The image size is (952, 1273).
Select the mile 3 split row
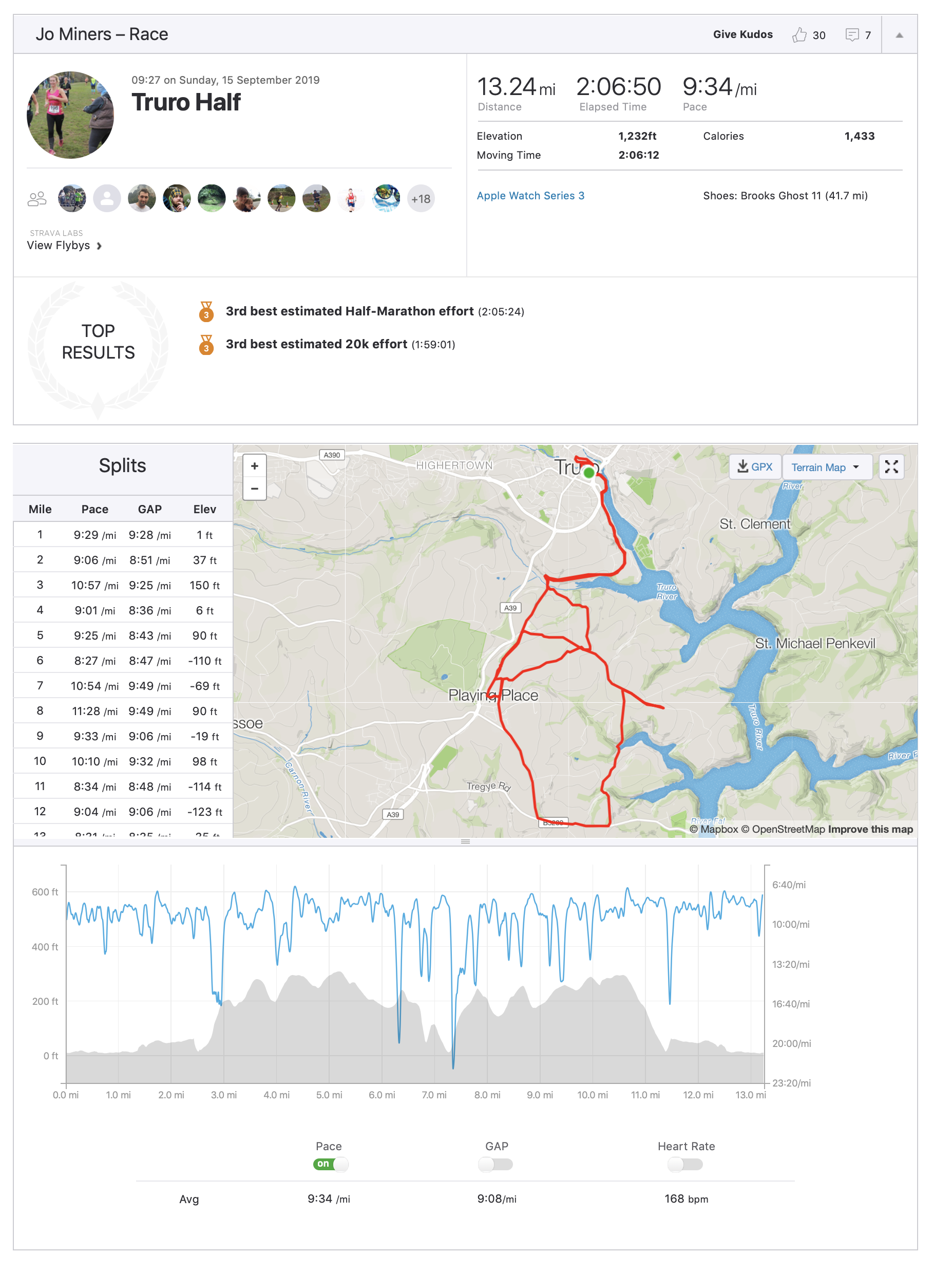[123, 585]
